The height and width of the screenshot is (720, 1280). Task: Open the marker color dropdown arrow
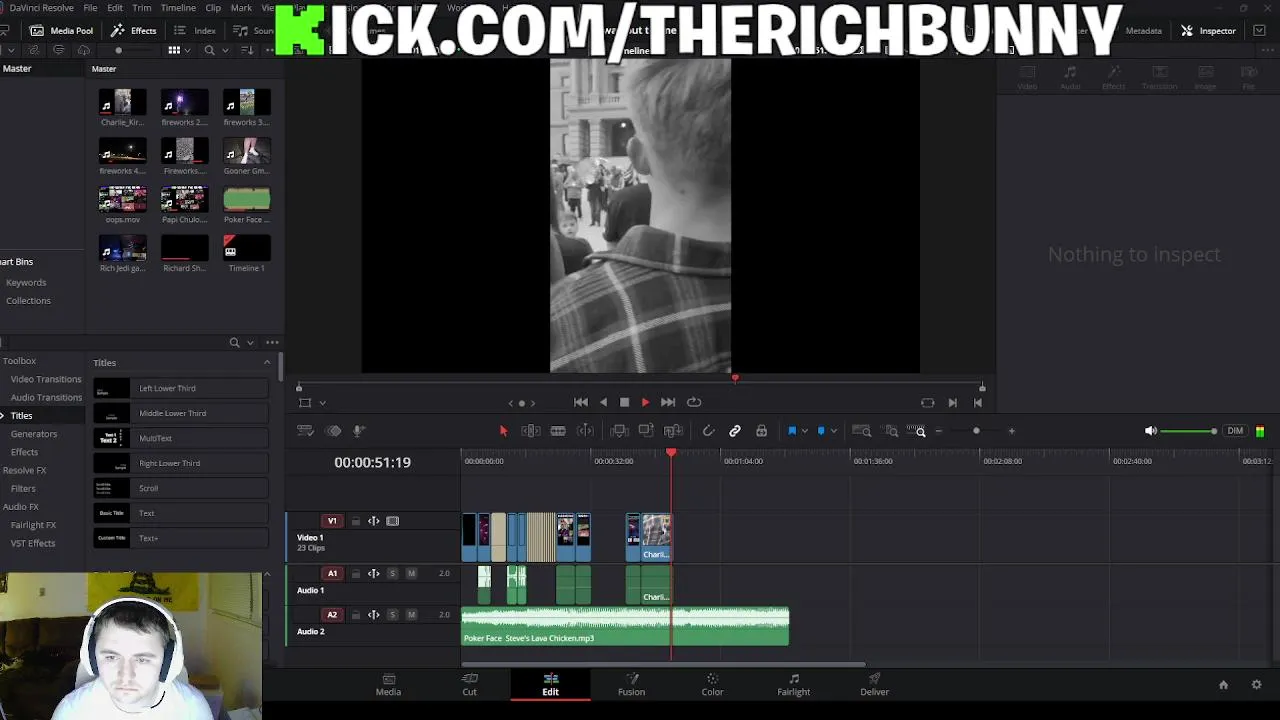click(x=833, y=431)
